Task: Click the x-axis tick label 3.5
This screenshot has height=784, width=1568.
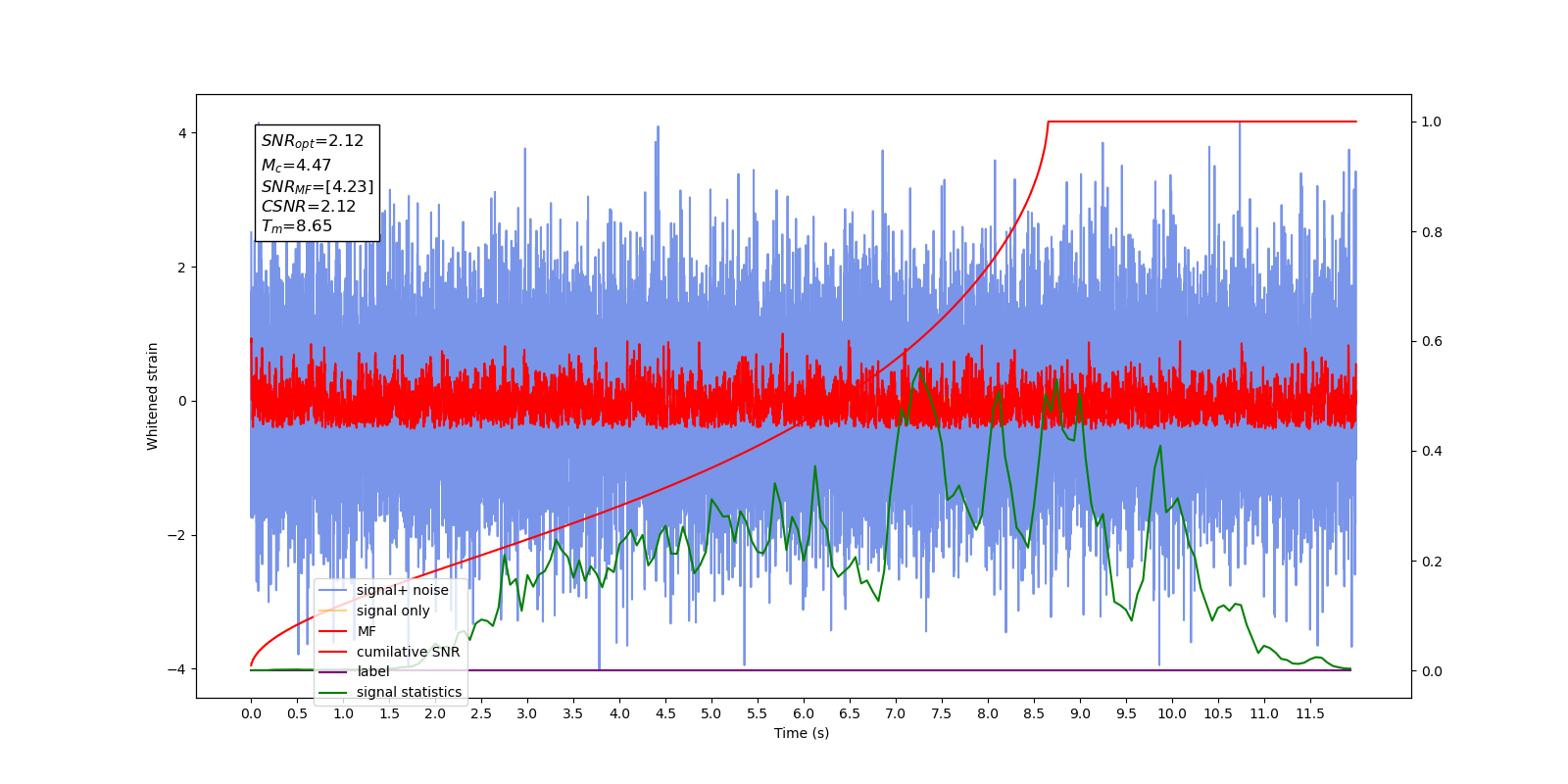Action: (x=573, y=714)
